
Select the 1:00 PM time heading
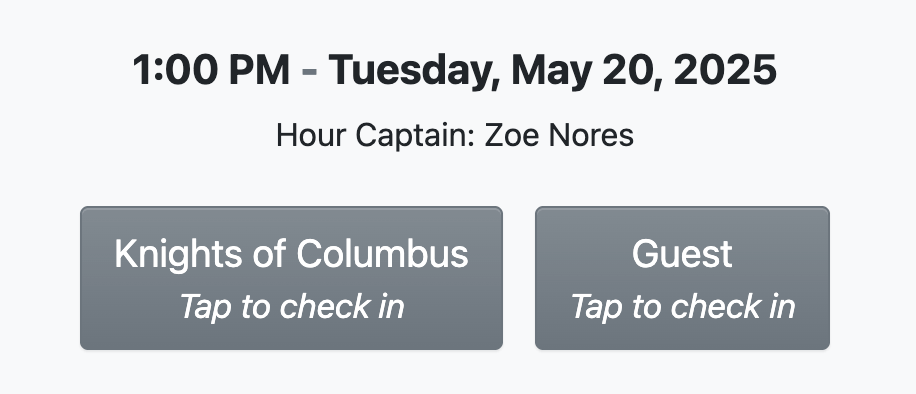(x=211, y=70)
